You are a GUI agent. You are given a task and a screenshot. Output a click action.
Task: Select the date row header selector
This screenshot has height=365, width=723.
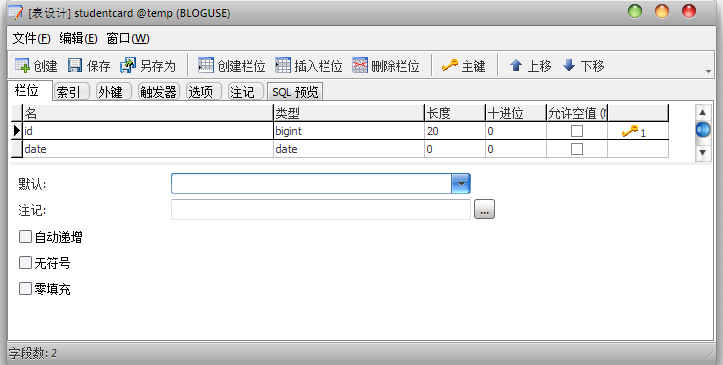pyautogui.click(x=17, y=149)
